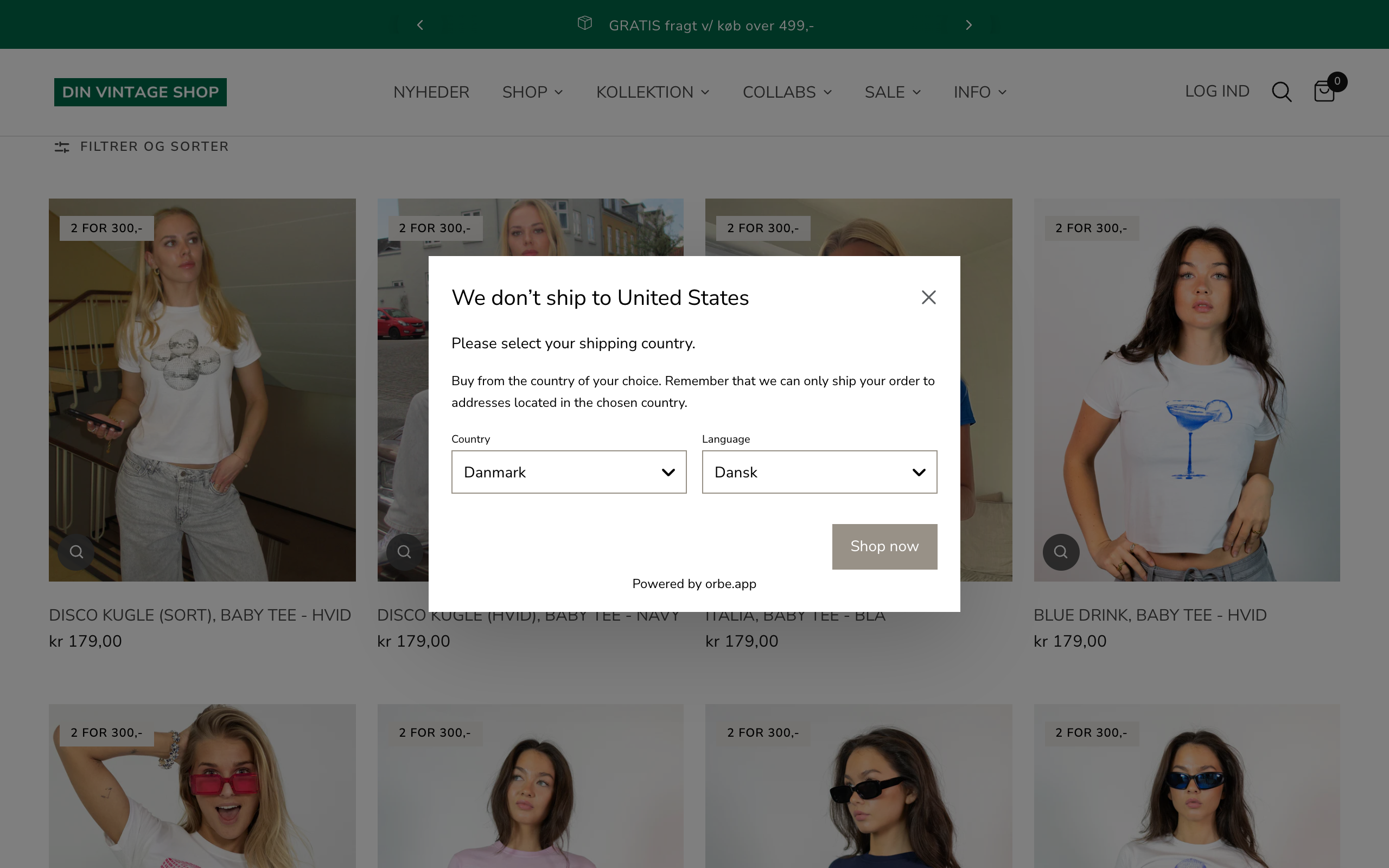
Task: Dismiss the shipping country dialog
Action: (x=928, y=297)
